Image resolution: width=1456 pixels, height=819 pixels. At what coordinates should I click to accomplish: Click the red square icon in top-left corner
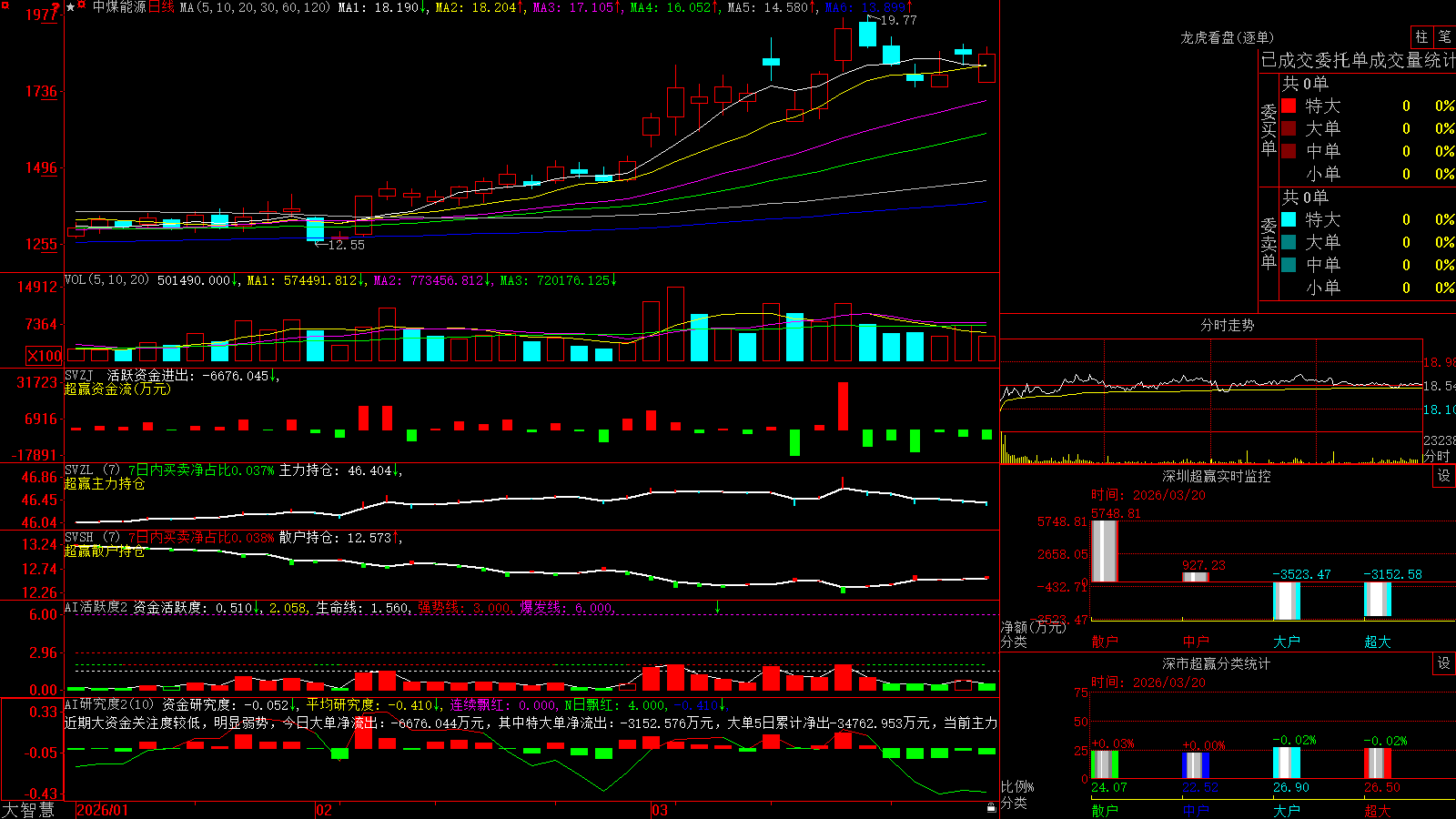[5, 5]
